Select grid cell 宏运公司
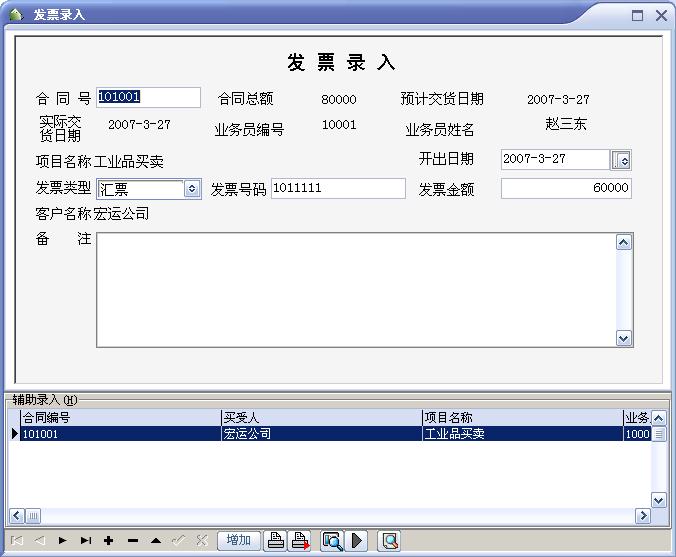 (322, 434)
